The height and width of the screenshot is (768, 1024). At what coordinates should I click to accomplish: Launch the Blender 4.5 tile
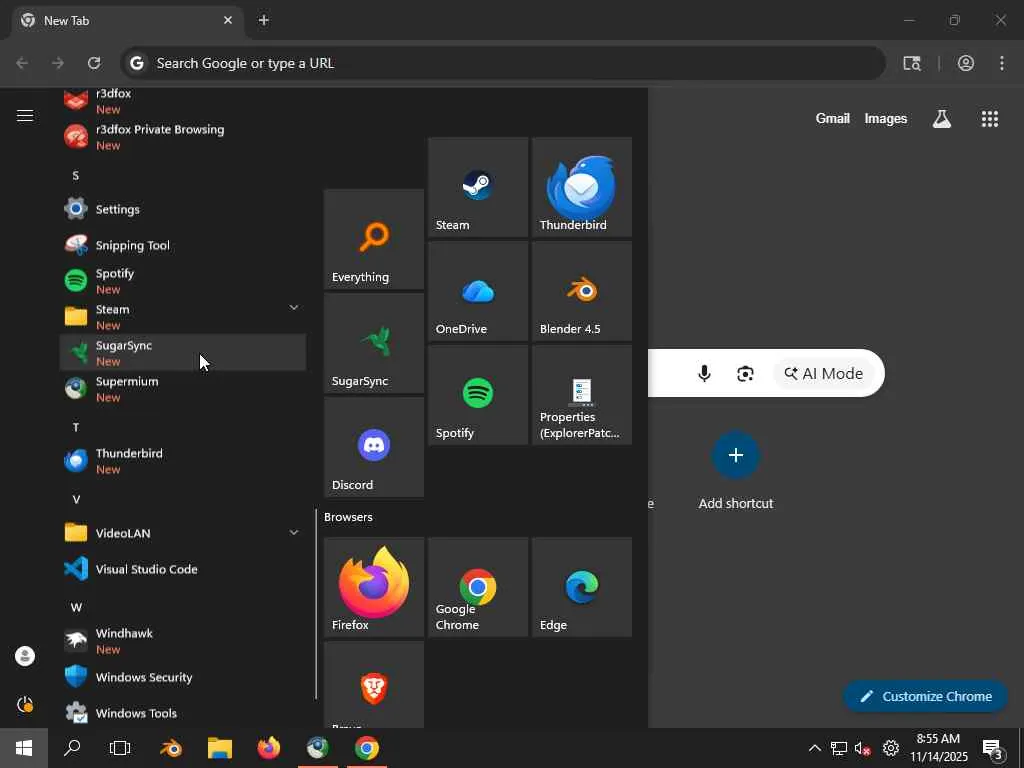pyautogui.click(x=581, y=291)
